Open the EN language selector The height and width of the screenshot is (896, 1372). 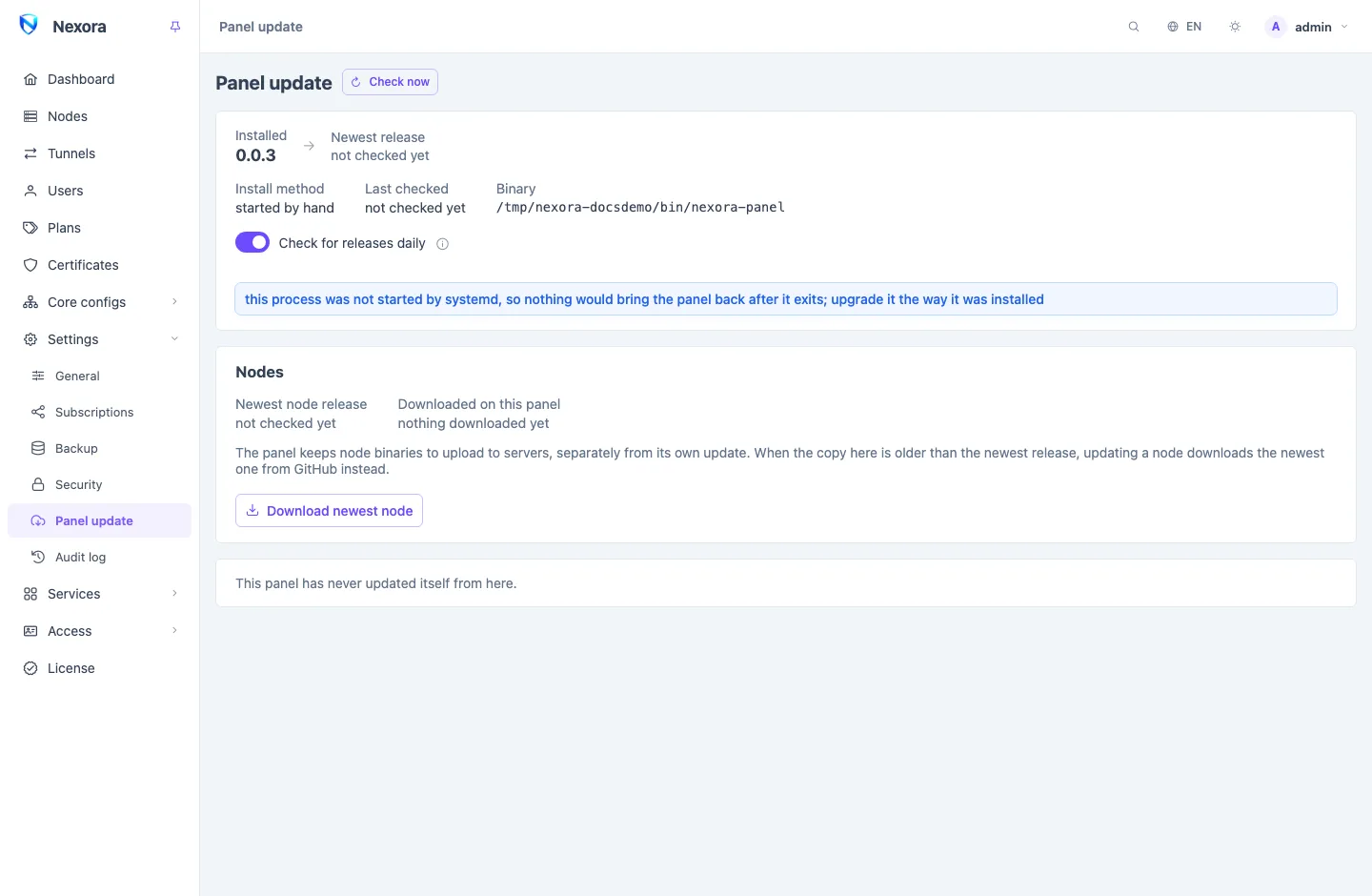click(1184, 27)
